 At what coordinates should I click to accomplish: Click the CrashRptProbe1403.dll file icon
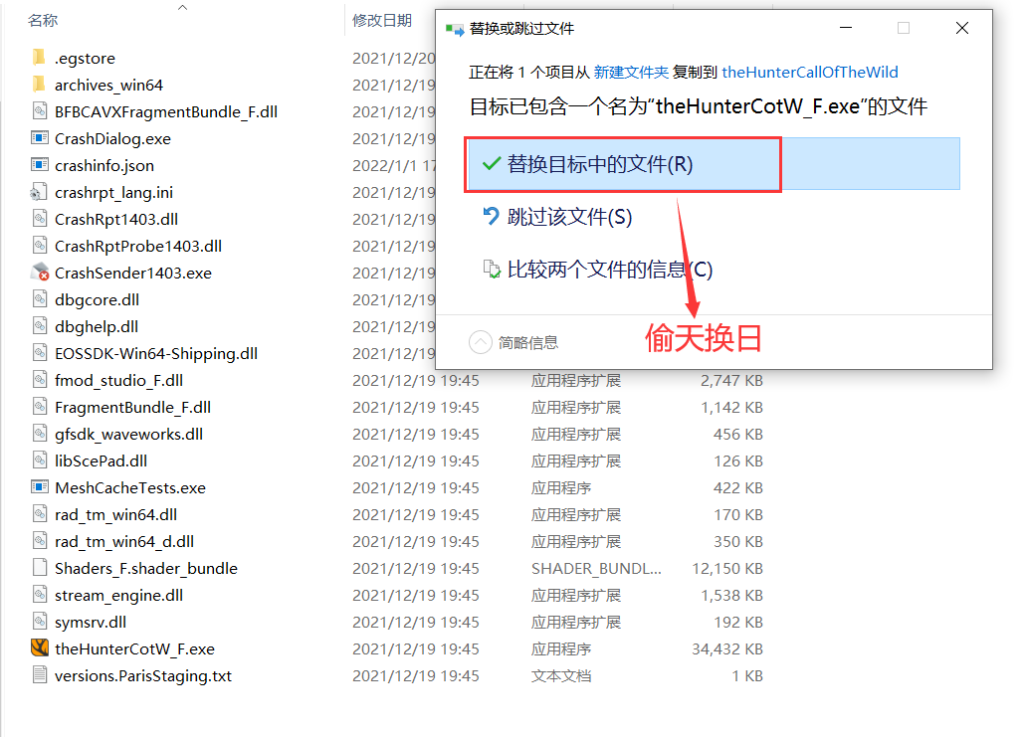coord(39,245)
